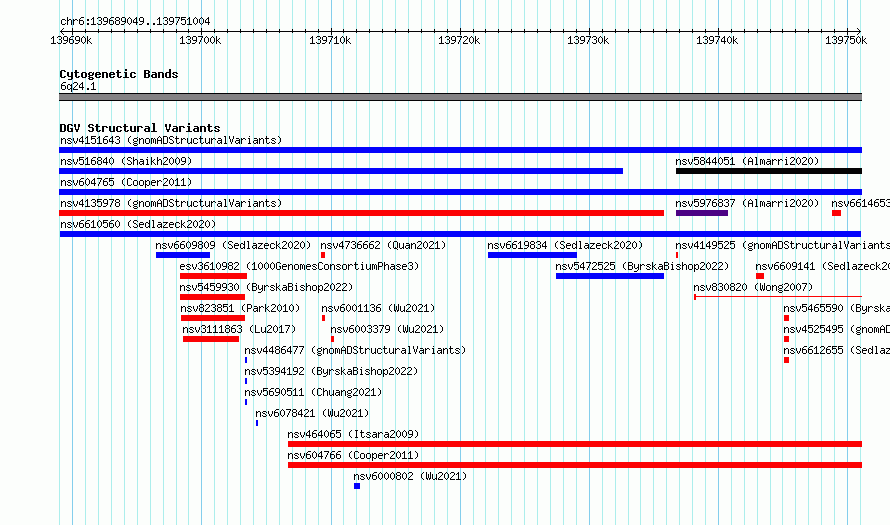The image size is (890, 525).
Task: Select the red bar under nsv5459930
Action: [212, 297]
